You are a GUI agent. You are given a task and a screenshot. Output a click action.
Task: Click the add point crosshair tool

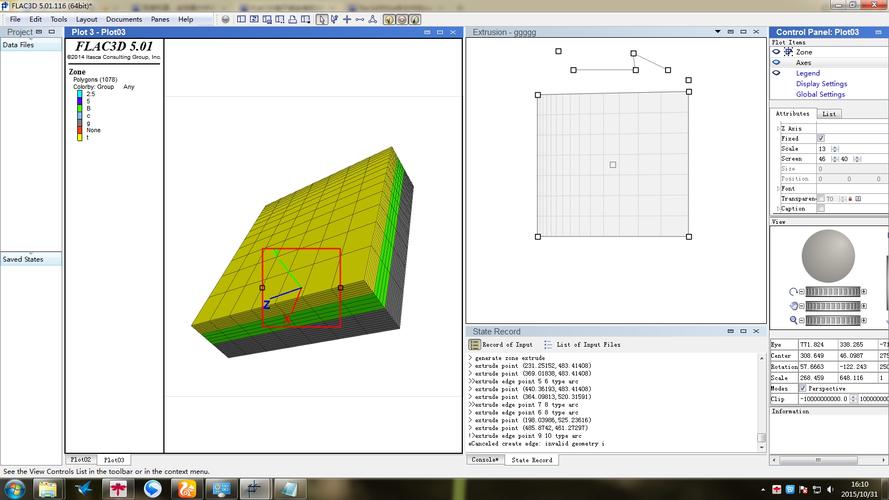tap(347, 19)
